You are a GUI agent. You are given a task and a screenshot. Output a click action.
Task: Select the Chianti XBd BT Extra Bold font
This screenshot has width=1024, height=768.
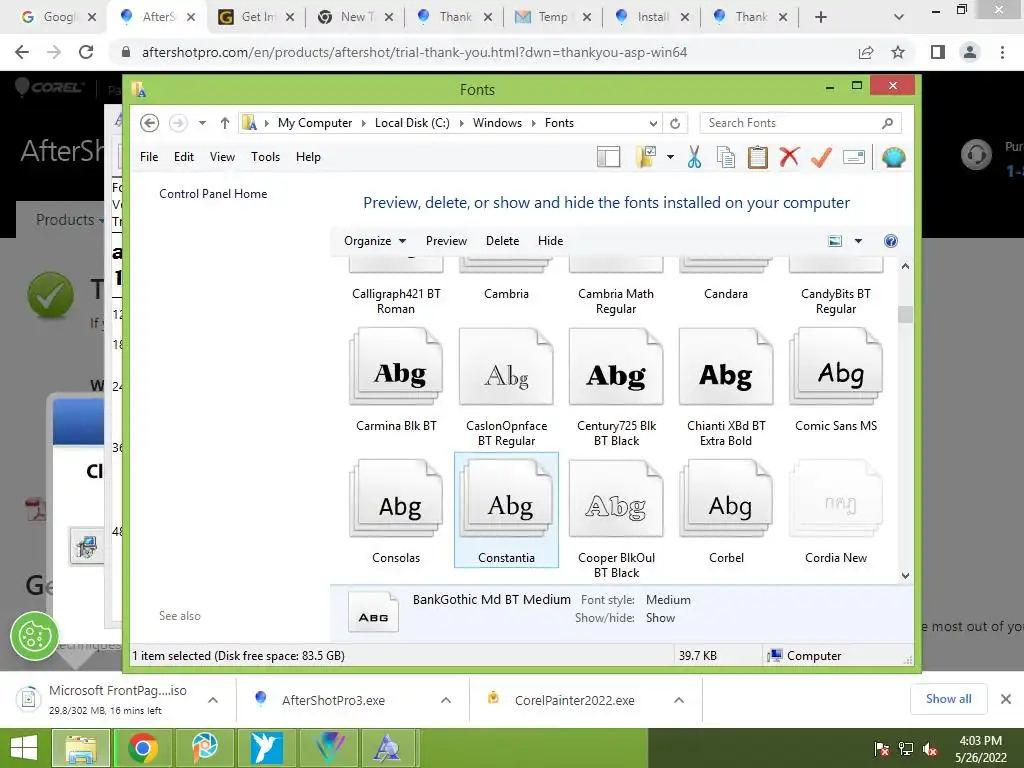coord(726,387)
